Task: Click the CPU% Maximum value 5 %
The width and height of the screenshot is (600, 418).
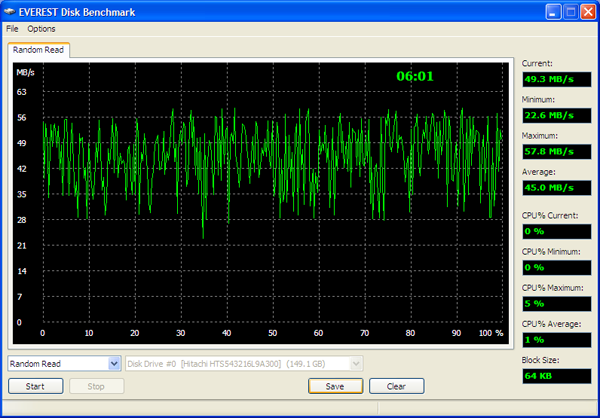Action: point(557,304)
